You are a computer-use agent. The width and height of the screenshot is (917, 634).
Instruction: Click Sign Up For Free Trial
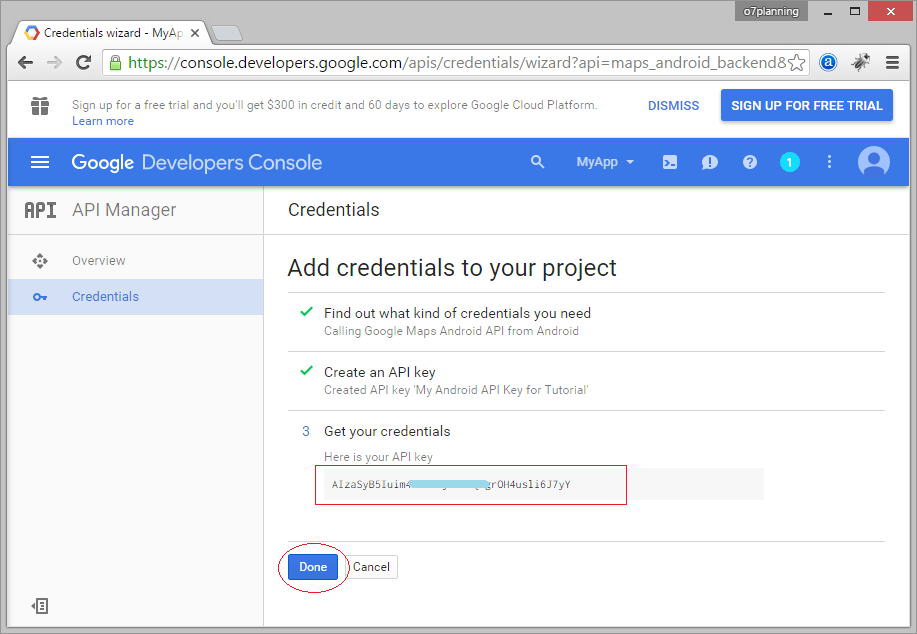(x=806, y=105)
